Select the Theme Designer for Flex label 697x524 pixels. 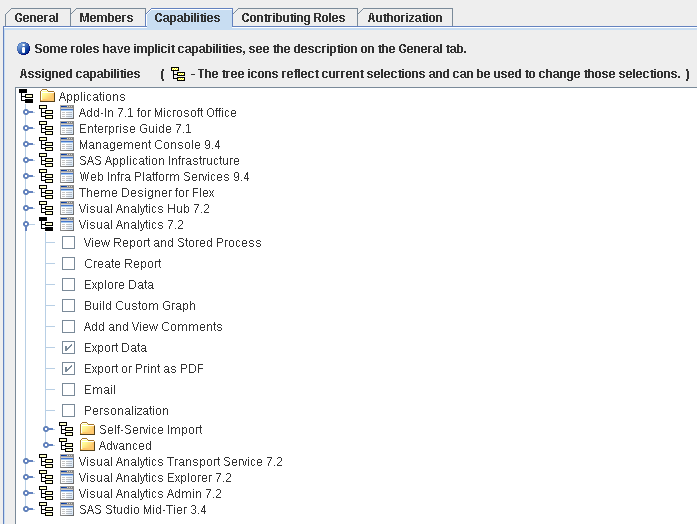[x=147, y=192]
